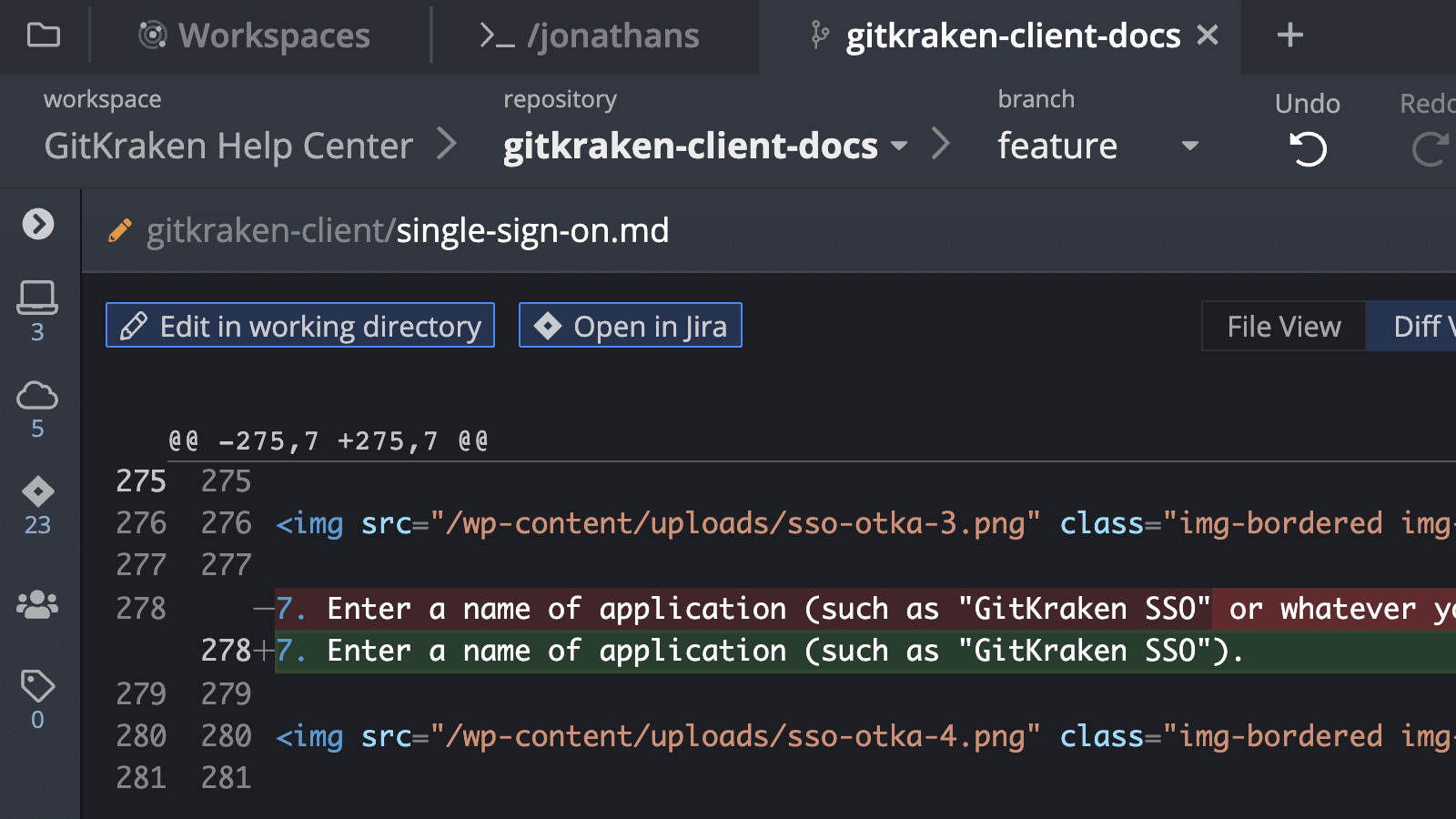
Task: Expand the left panel with the arrow icon
Action: pyautogui.click(x=38, y=223)
